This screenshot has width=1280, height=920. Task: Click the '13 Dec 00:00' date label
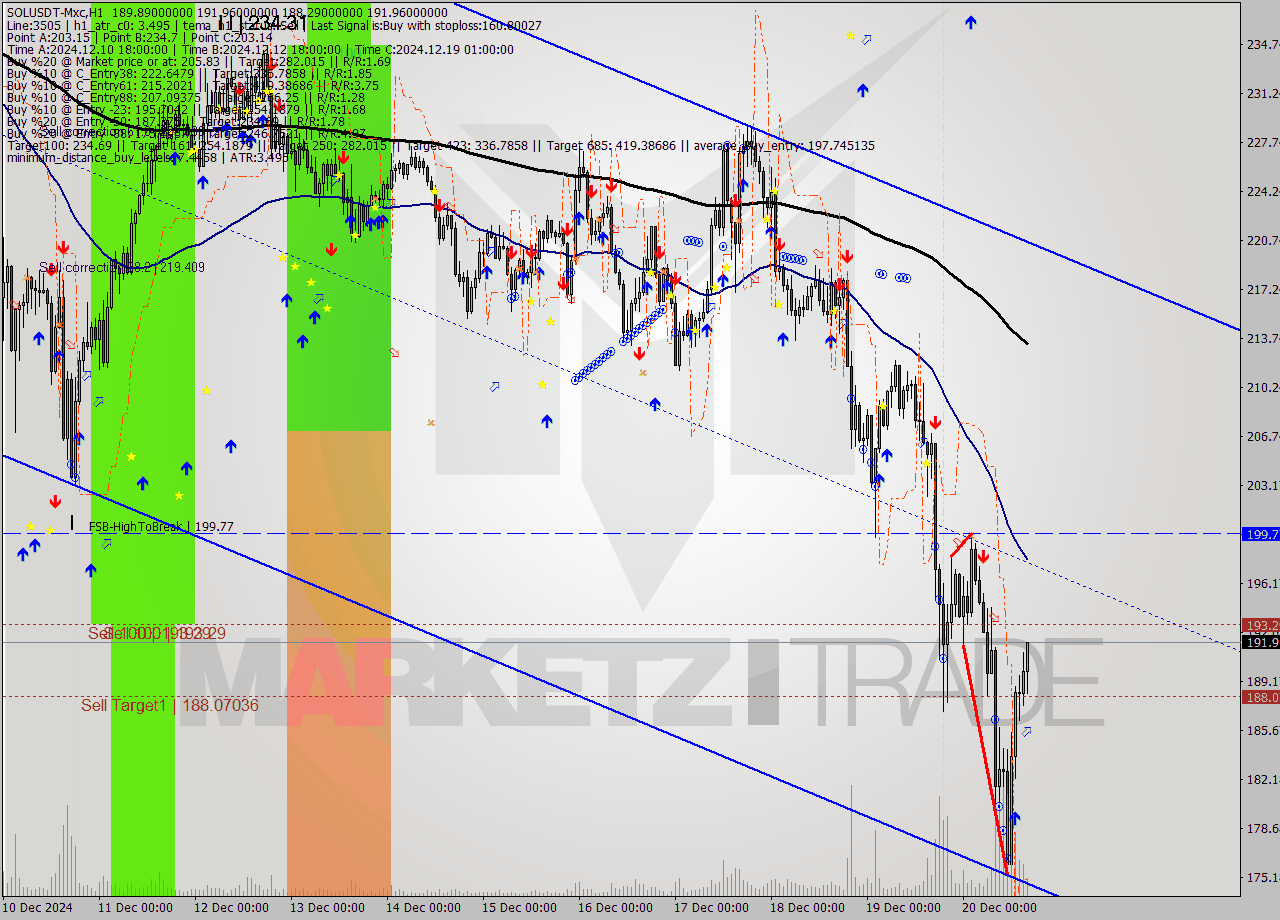327,908
